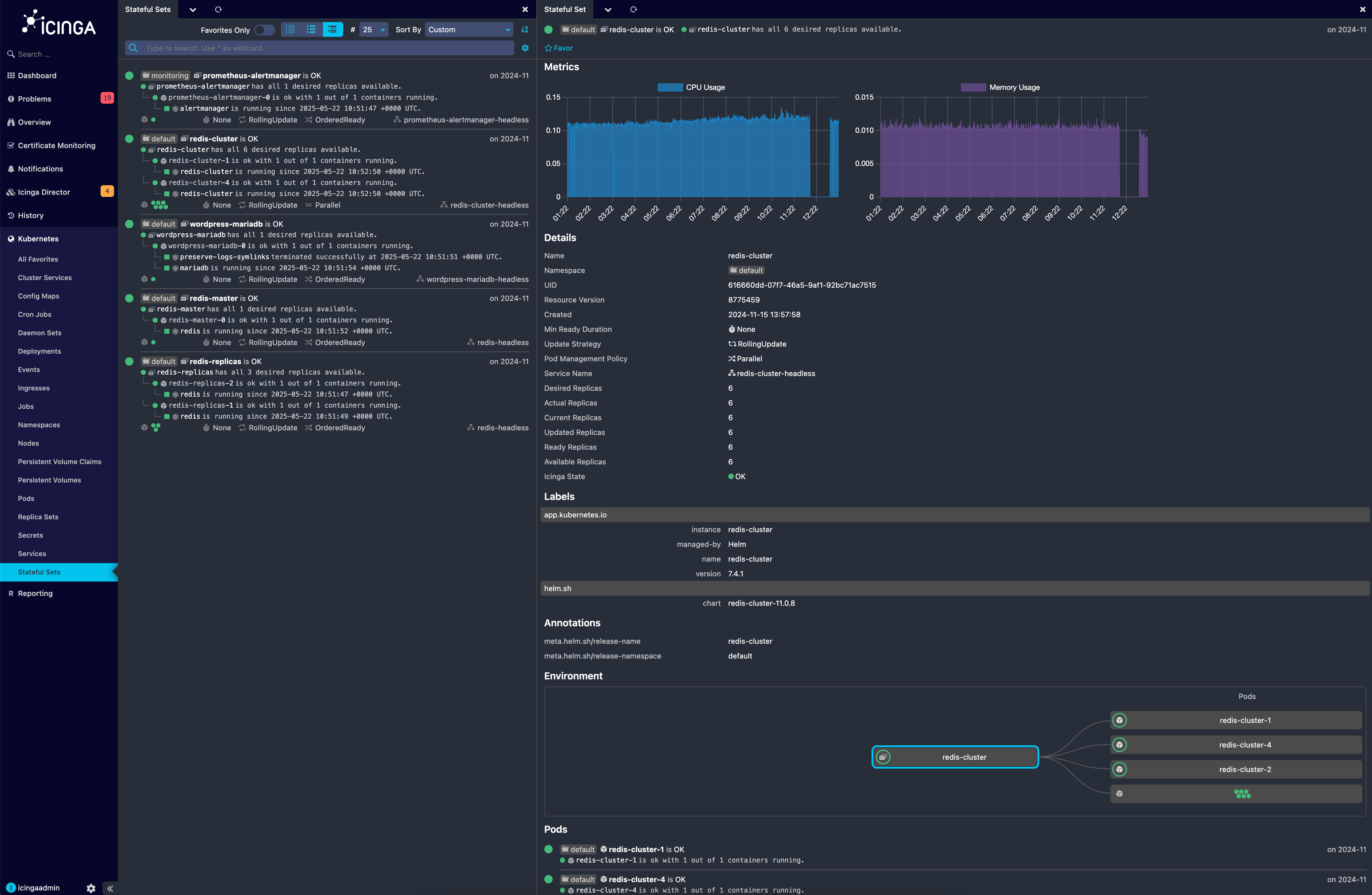Refresh the Stateful Sets list

tap(218, 10)
